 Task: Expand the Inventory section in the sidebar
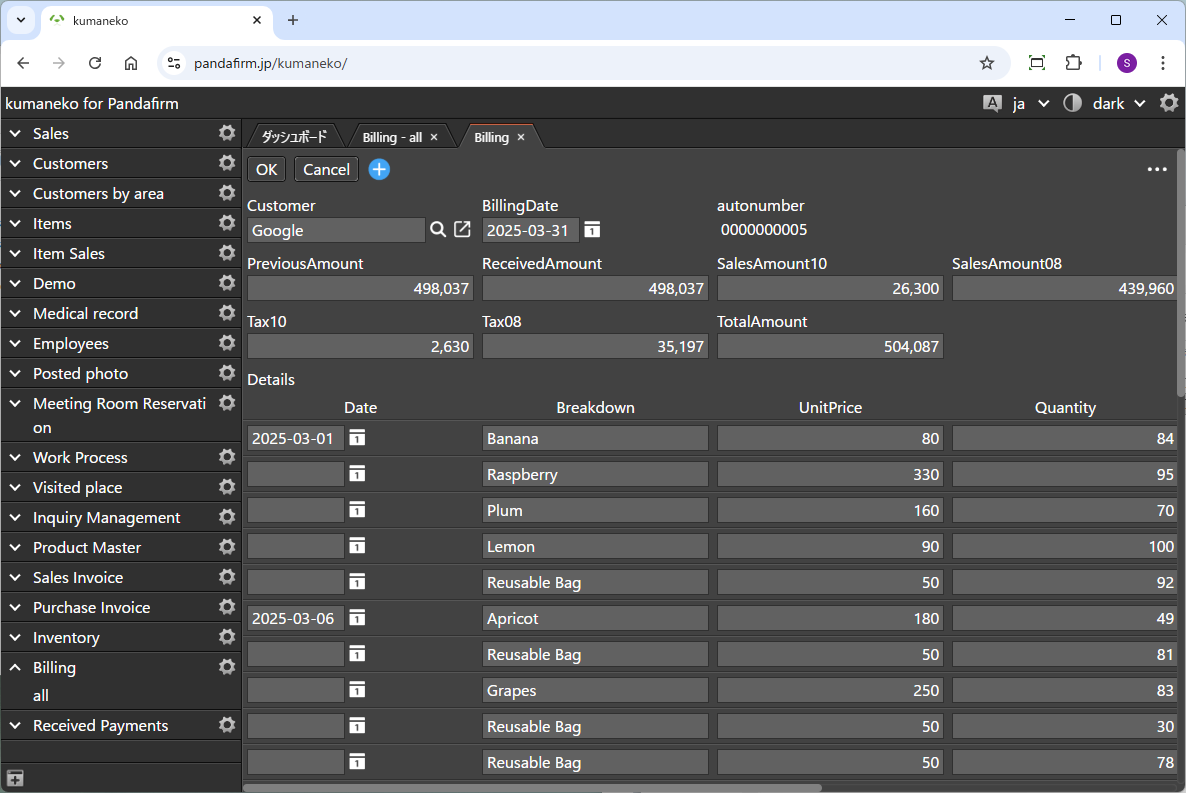(x=16, y=637)
